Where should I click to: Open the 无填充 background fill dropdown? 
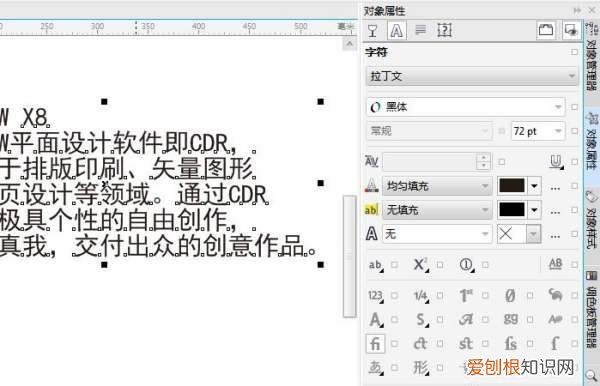point(437,210)
